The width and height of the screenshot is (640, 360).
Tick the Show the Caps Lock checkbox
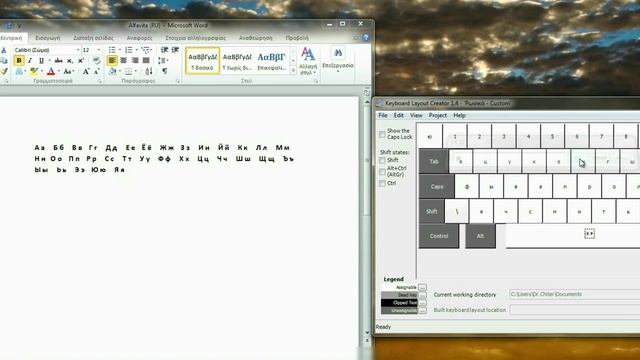[x=382, y=134]
